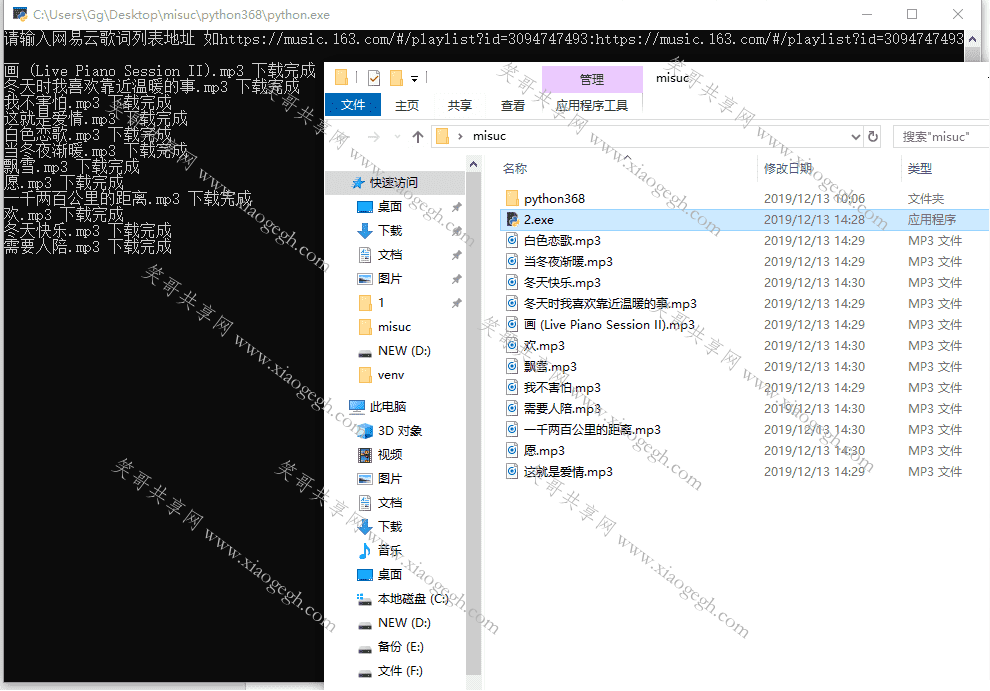Screen dimensions: 990x691
Task: Open pinned 图片 under quick access
Action: (x=390, y=279)
